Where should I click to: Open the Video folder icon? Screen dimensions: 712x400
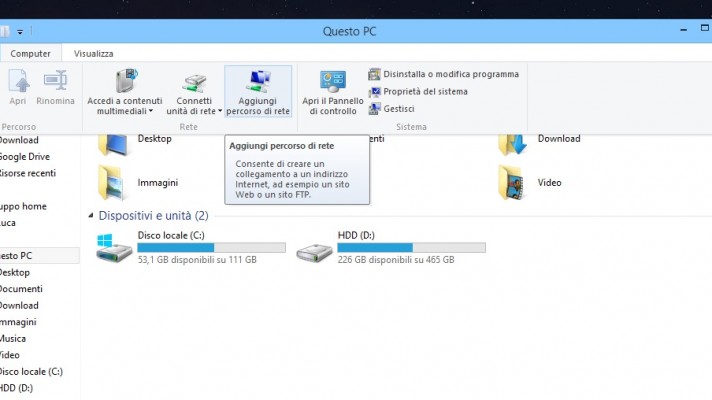point(513,183)
